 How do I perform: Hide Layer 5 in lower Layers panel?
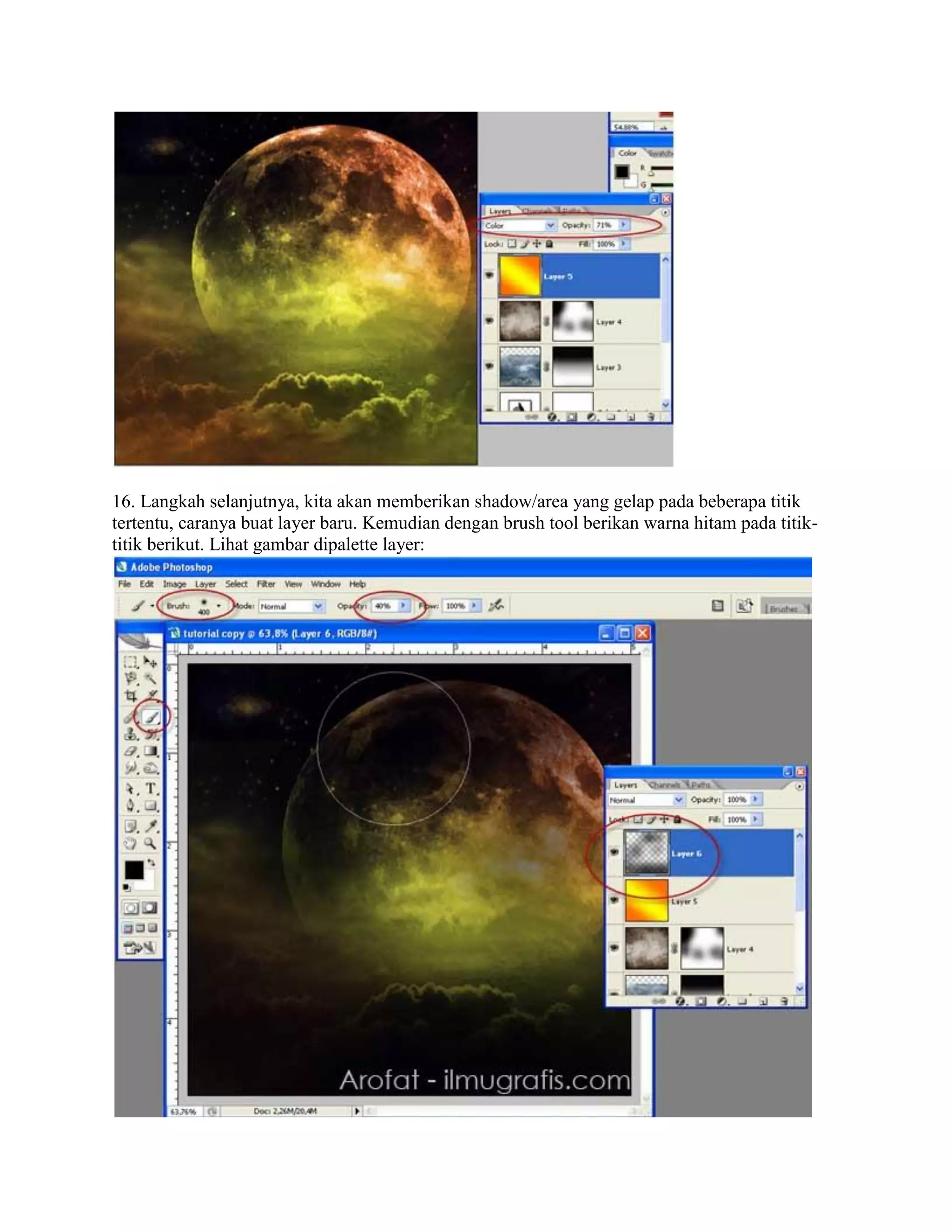coord(615,901)
